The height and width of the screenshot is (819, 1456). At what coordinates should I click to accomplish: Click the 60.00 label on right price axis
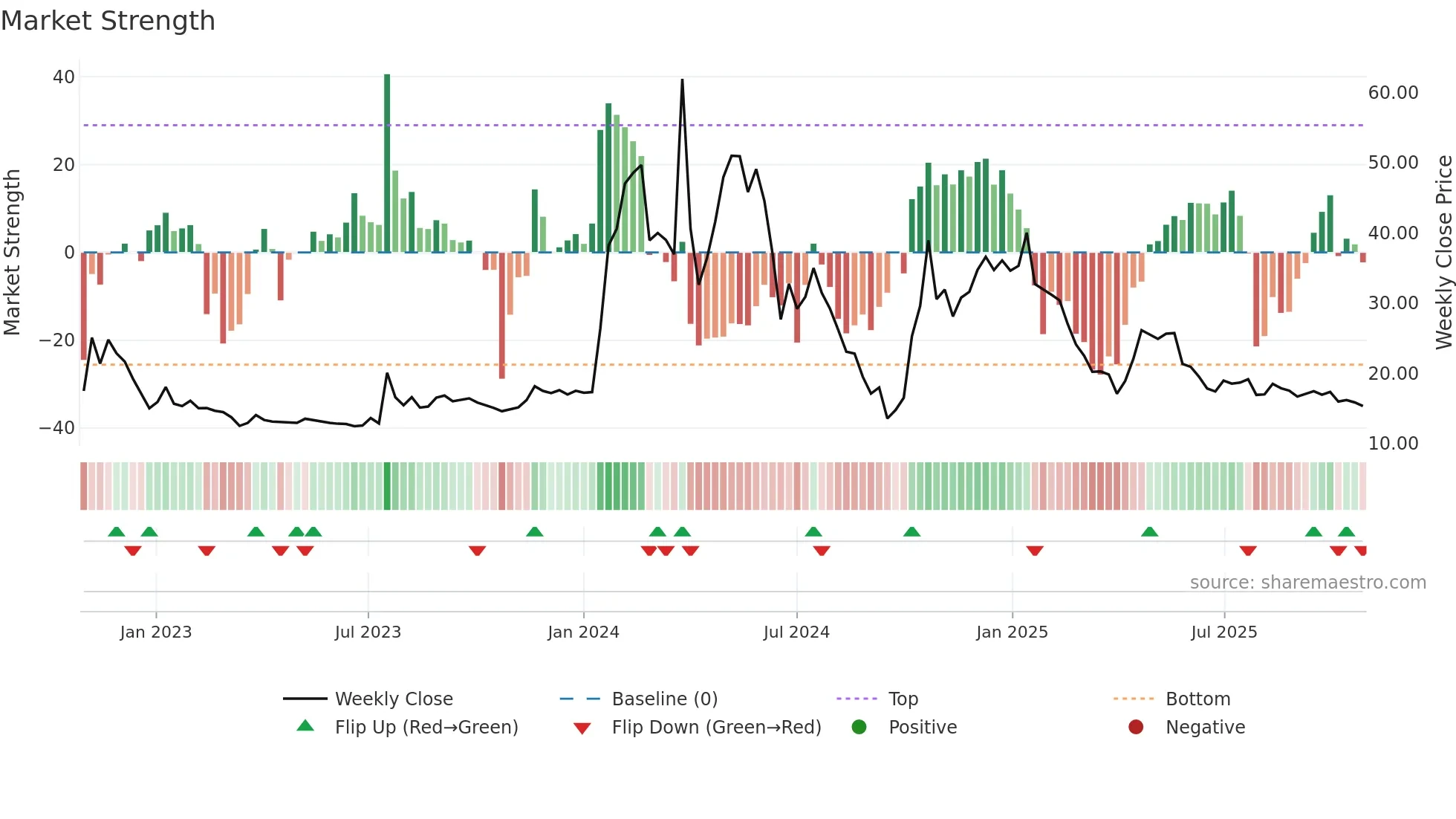(1393, 92)
